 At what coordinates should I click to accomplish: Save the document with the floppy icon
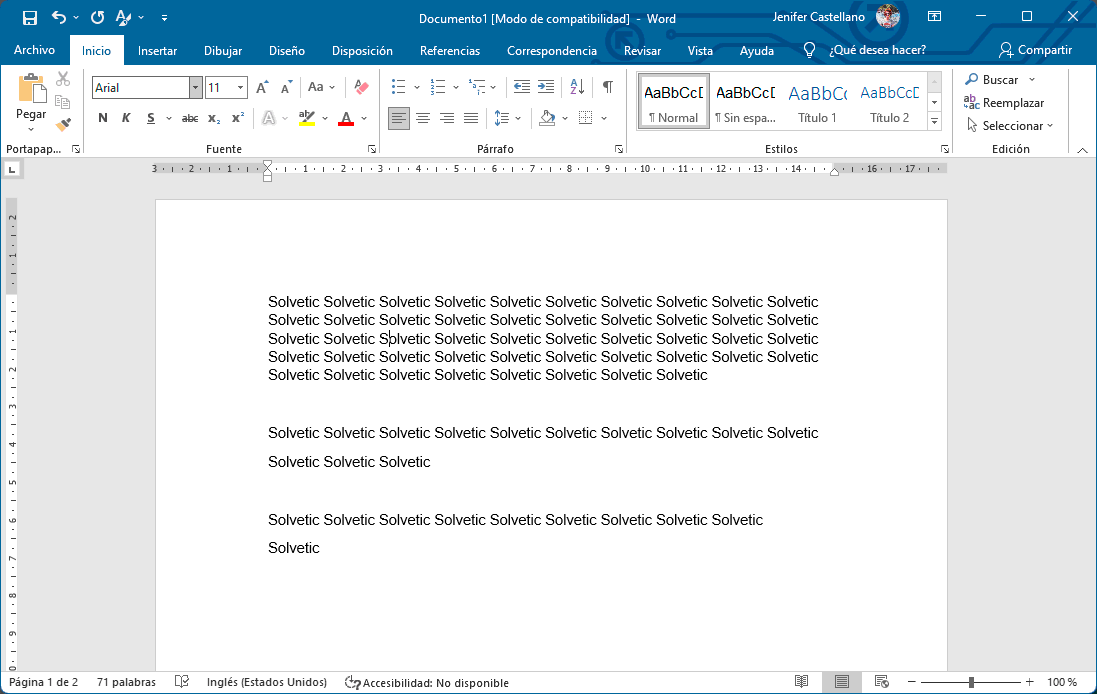point(29,17)
